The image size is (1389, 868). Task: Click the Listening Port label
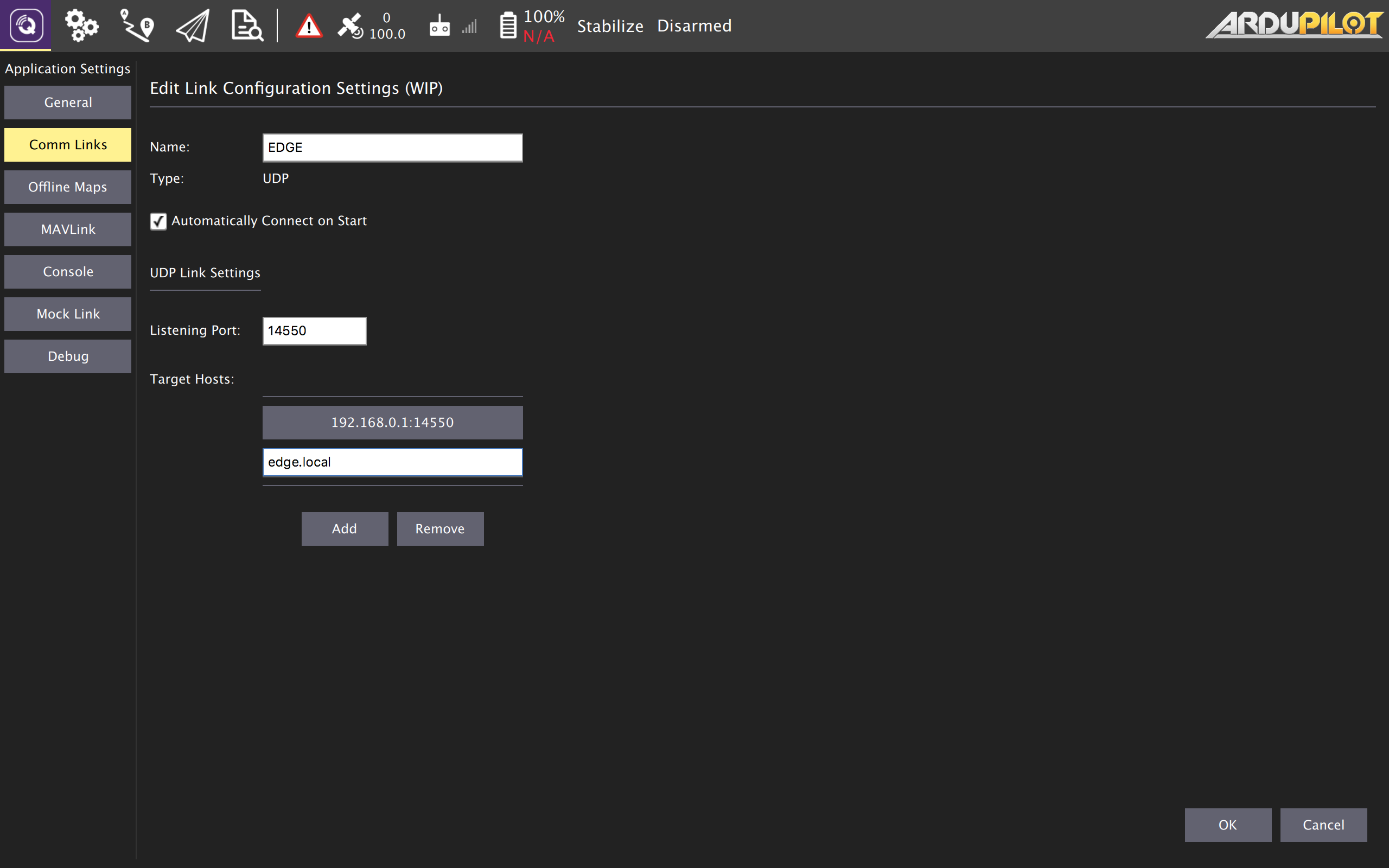point(195,331)
